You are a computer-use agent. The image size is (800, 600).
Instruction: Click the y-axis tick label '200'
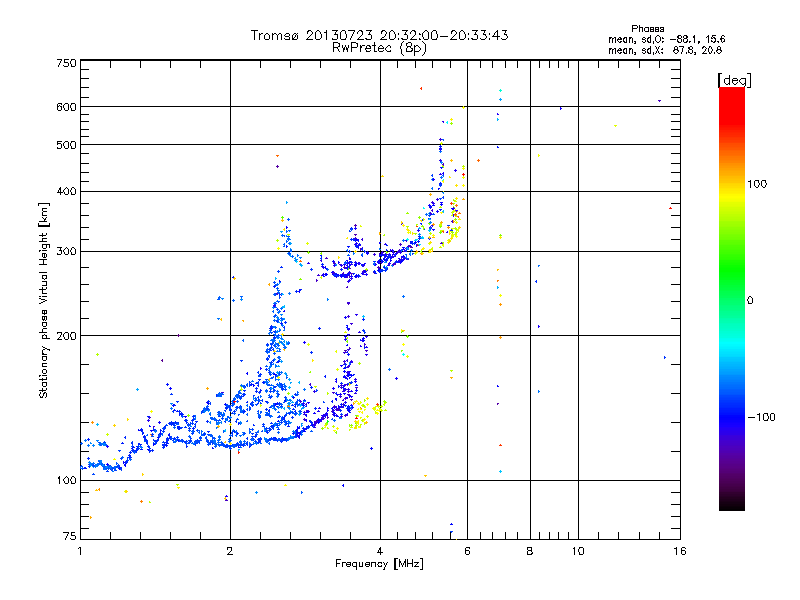pyautogui.click(x=66, y=336)
